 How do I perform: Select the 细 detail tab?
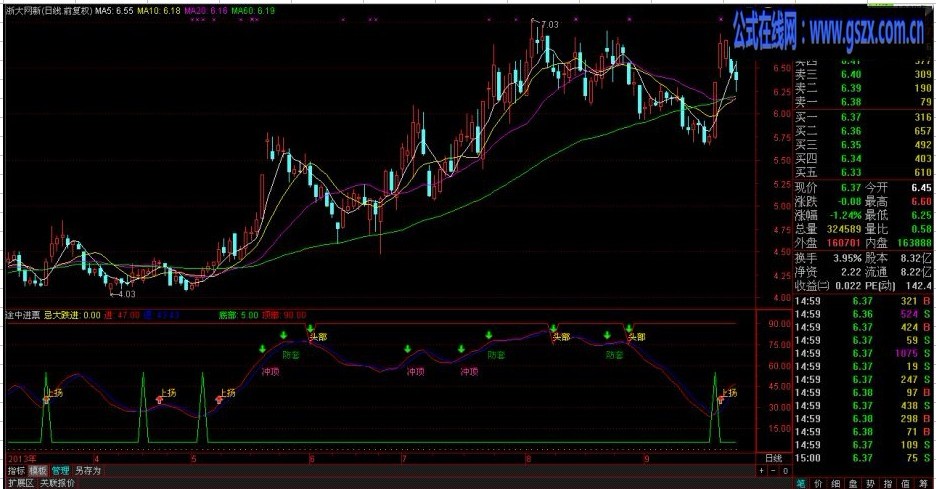(836, 483)
